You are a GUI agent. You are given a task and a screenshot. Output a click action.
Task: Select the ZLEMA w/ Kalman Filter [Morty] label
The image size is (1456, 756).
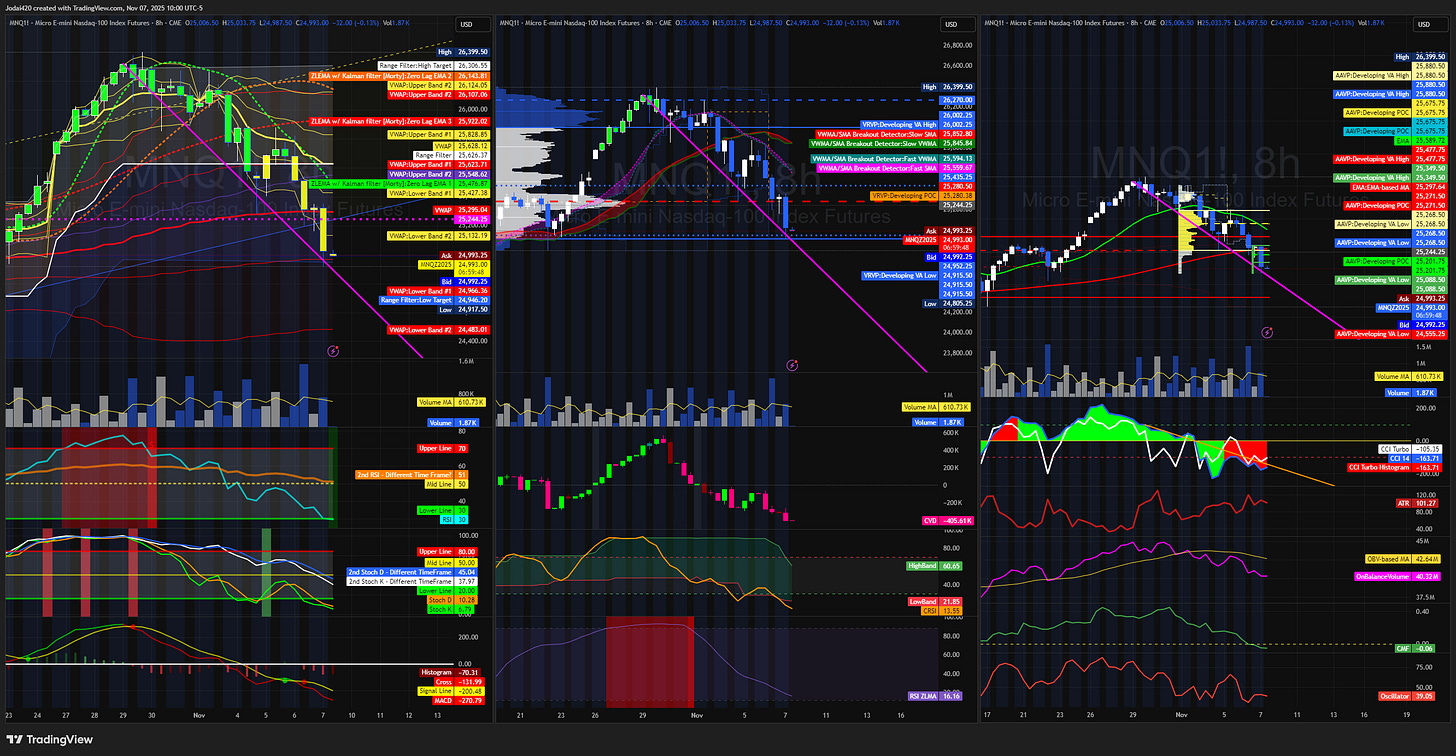(382, 76)
